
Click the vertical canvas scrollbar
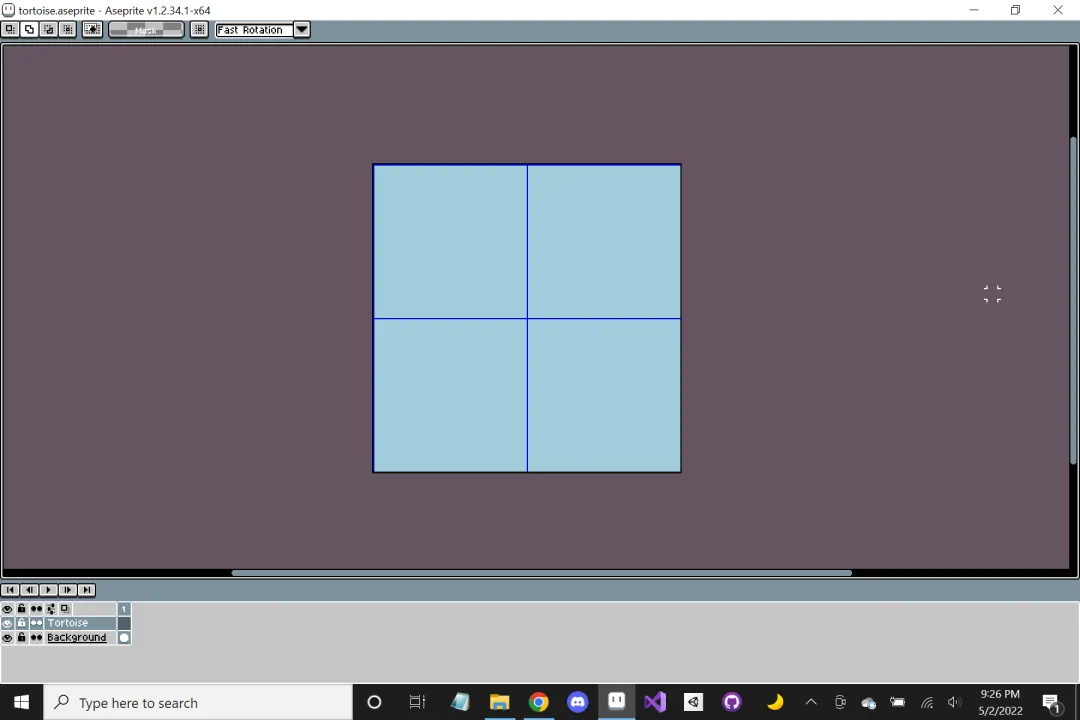[x=1073, y=301]
